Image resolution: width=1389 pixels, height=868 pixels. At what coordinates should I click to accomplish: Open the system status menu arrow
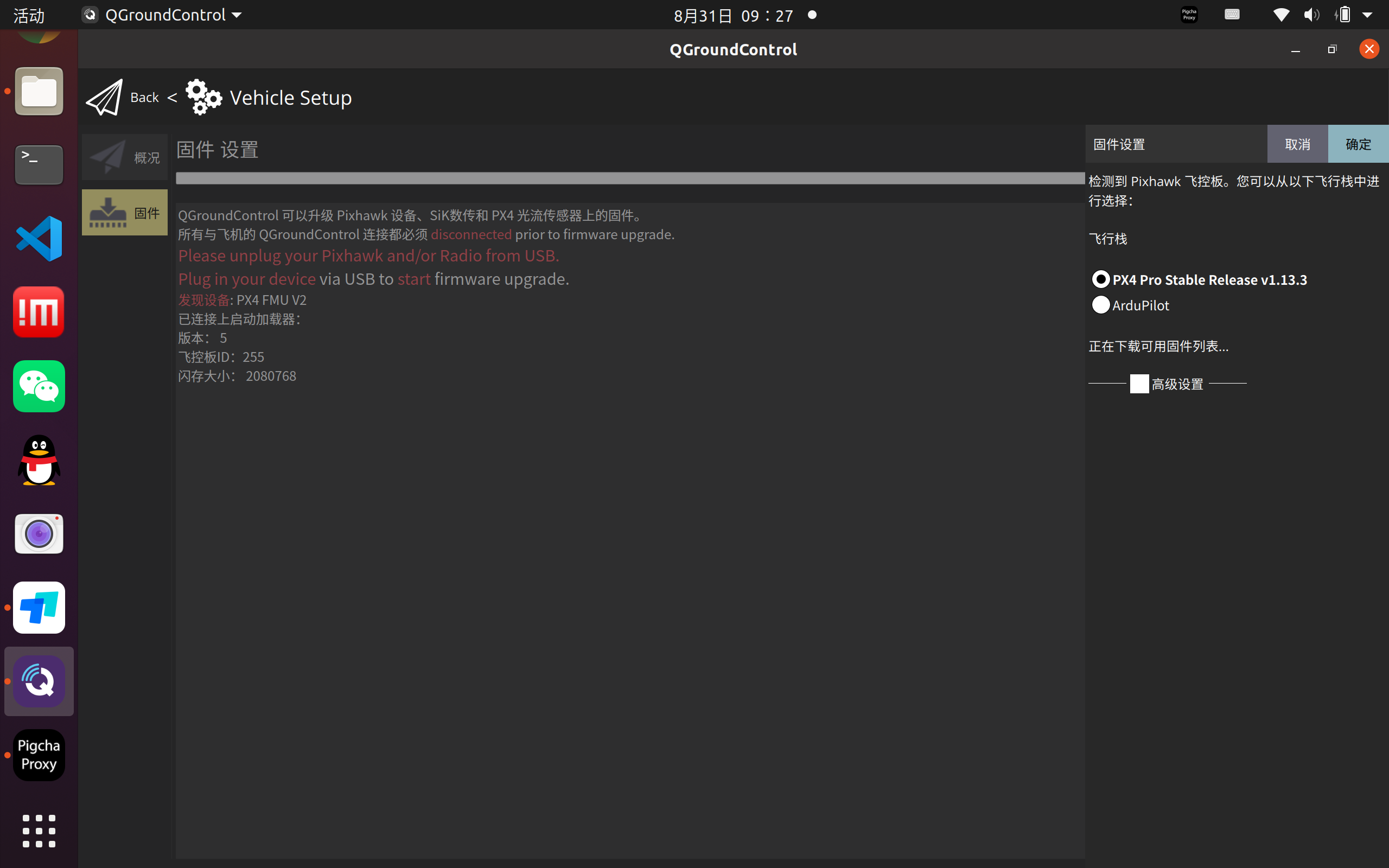point(1367,15)
